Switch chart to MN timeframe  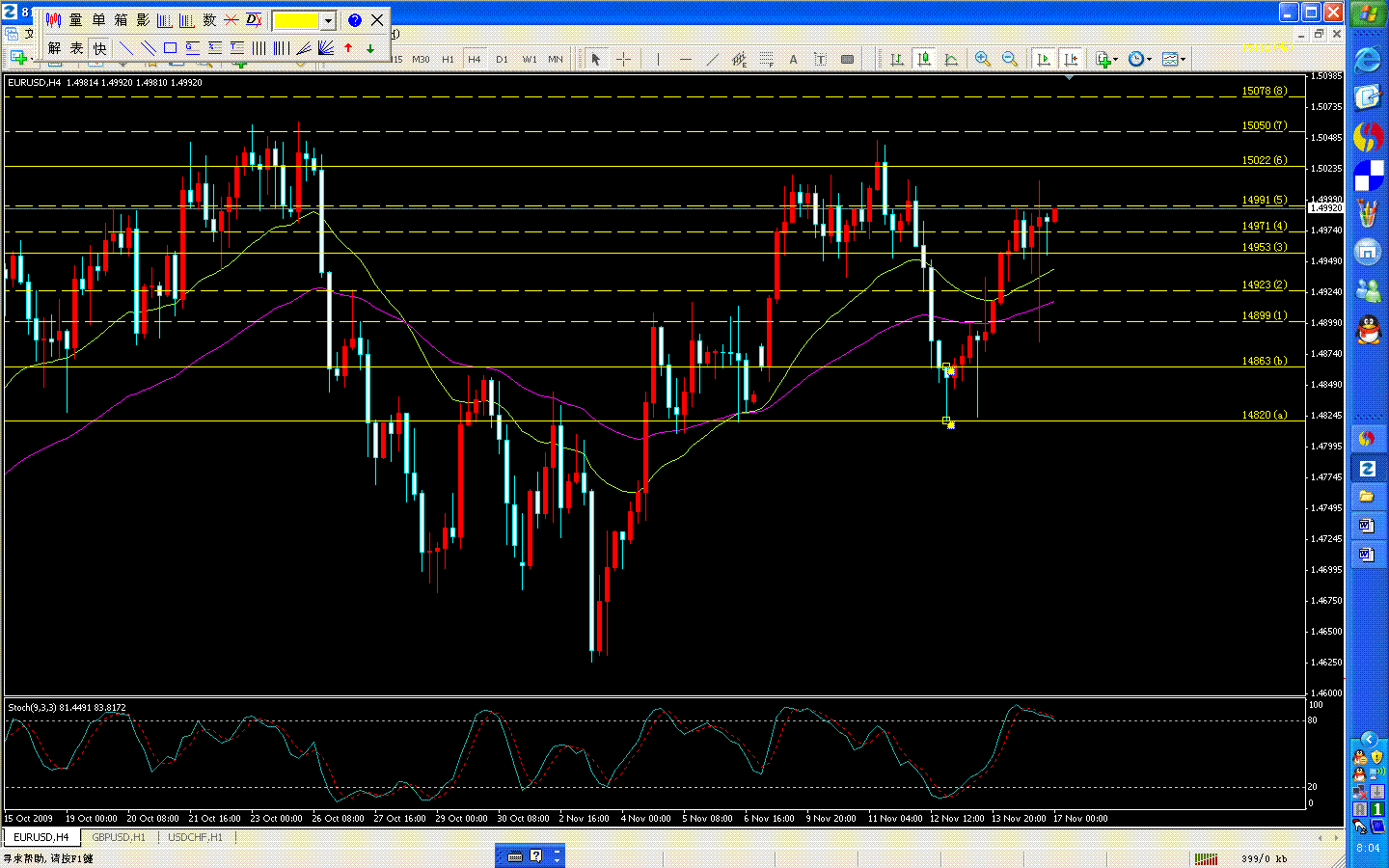click(x=556, y=60)
